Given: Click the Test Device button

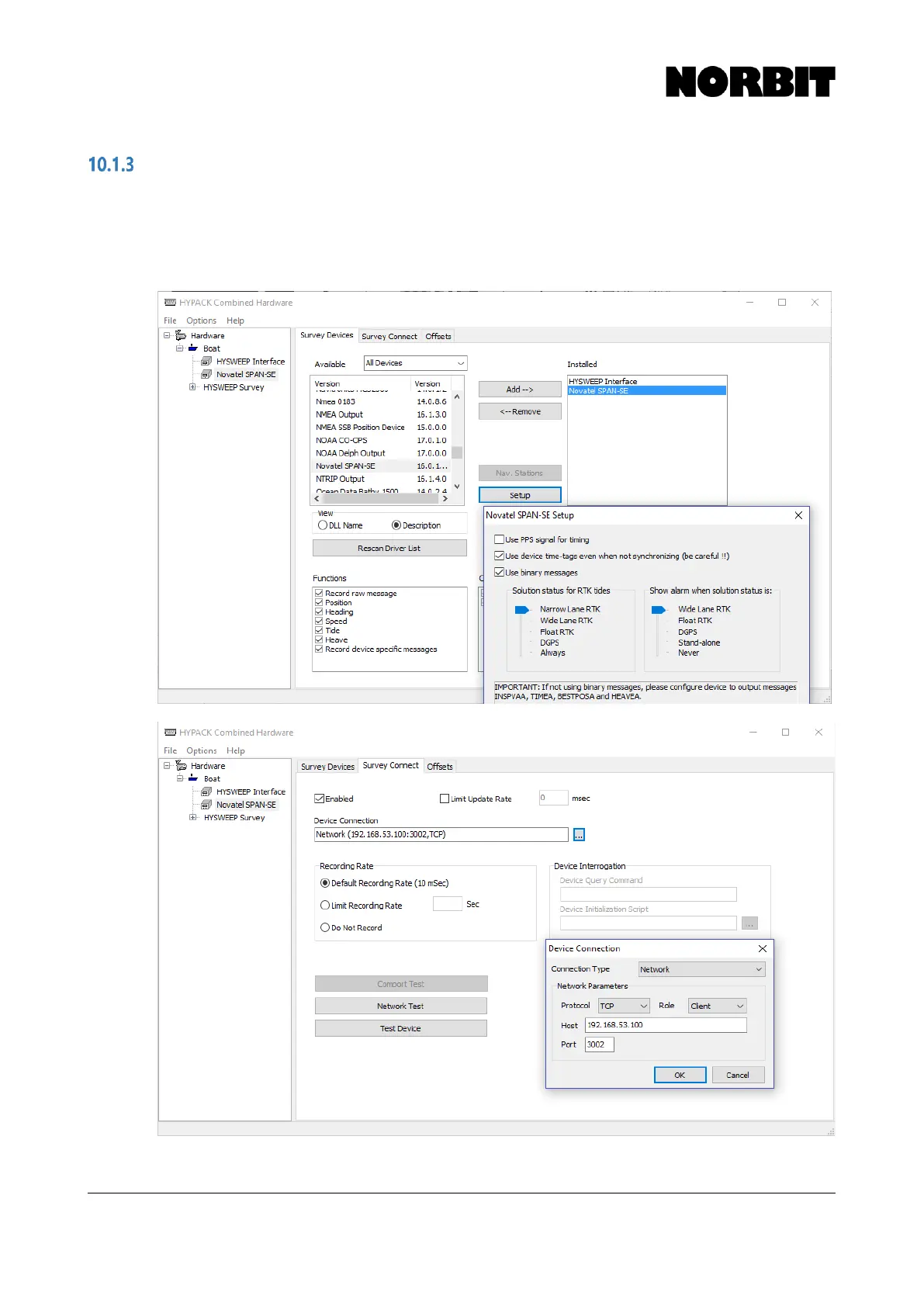Looking at the screenshot, I should [x=400, y=1028].
